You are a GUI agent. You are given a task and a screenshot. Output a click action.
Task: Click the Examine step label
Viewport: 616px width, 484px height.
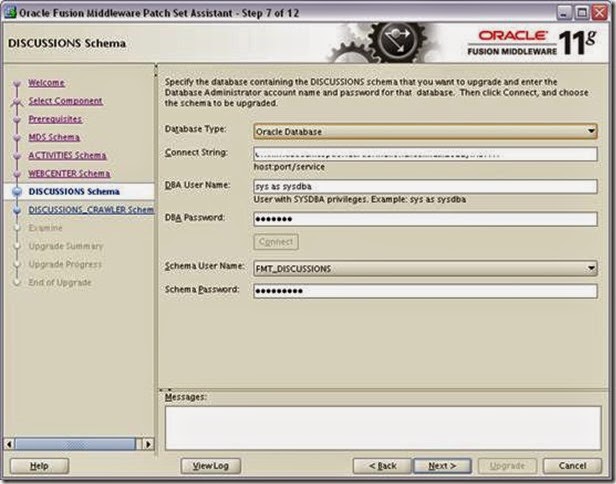coord(45,228)
